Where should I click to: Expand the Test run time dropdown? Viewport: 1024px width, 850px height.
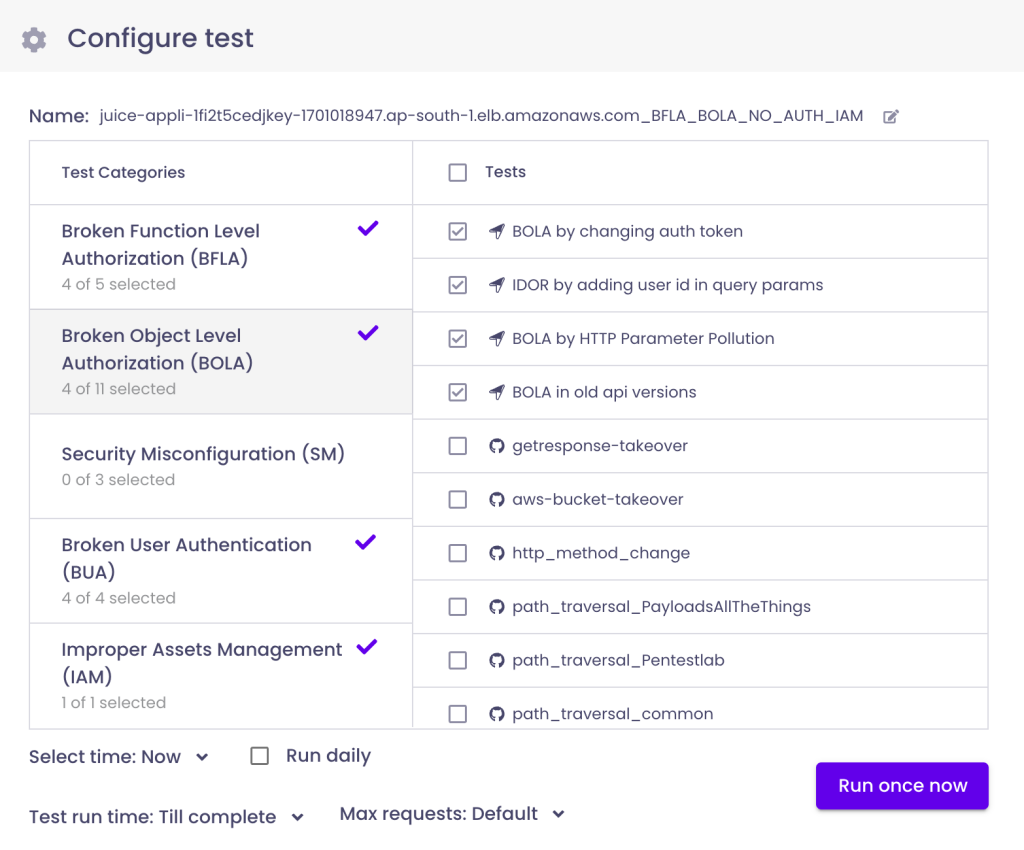(166, 817)
